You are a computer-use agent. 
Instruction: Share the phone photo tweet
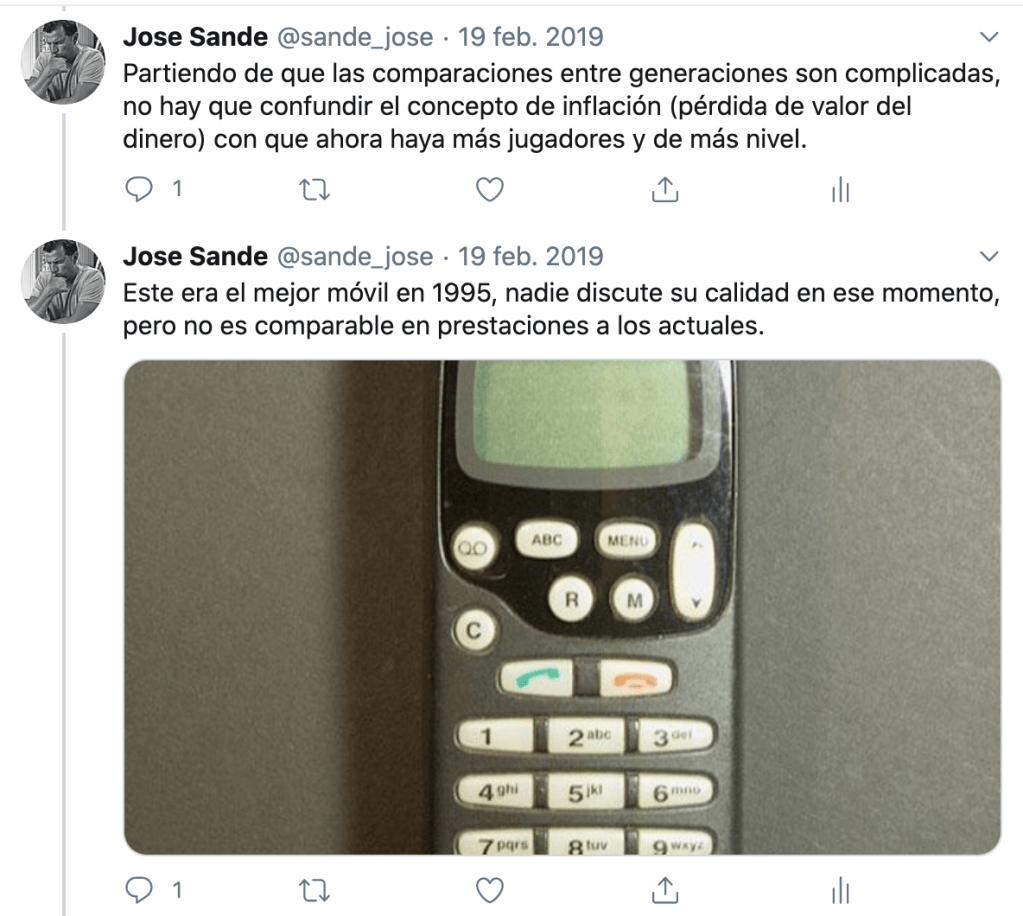[665, 890]
